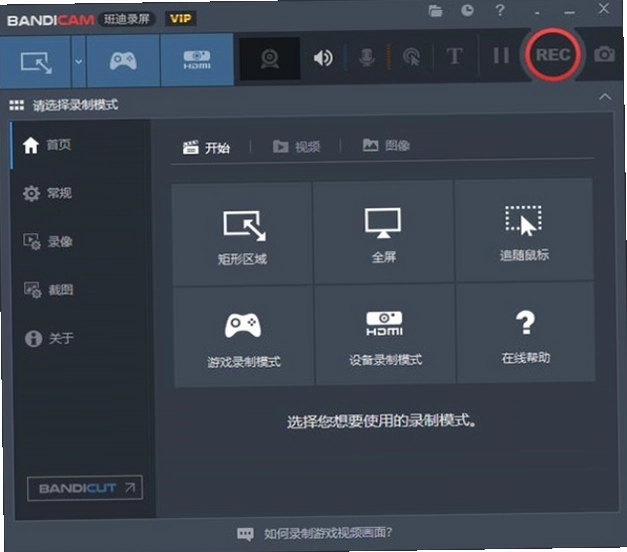
Task: Click the VIP badge
Action: pyautogui.click(x=180, y=18)
